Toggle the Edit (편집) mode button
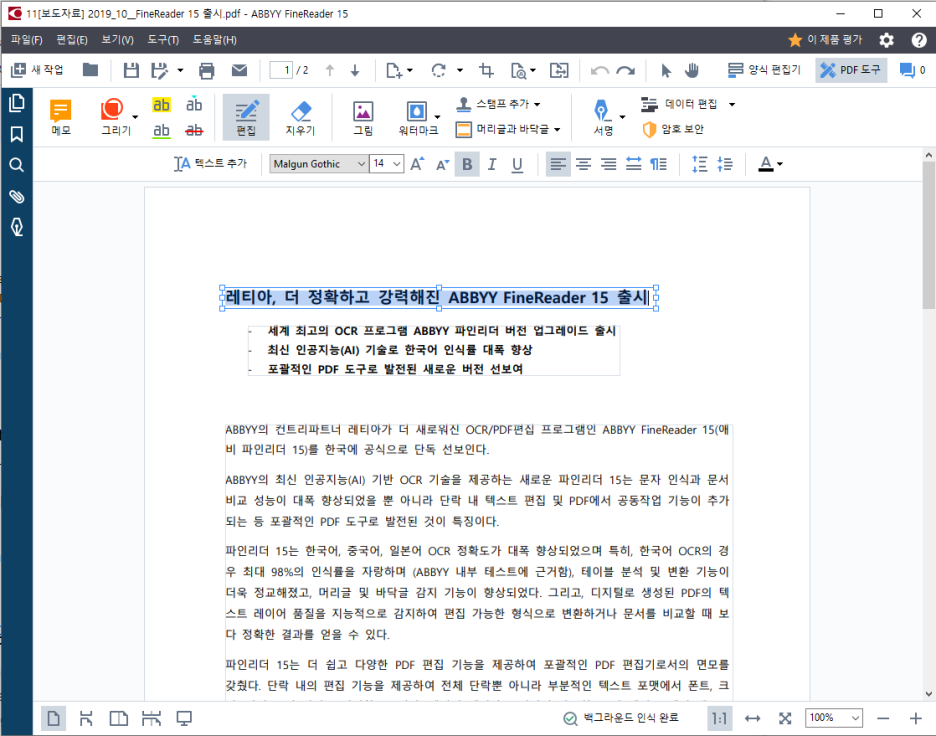936x736 pixels. point(246,117)
